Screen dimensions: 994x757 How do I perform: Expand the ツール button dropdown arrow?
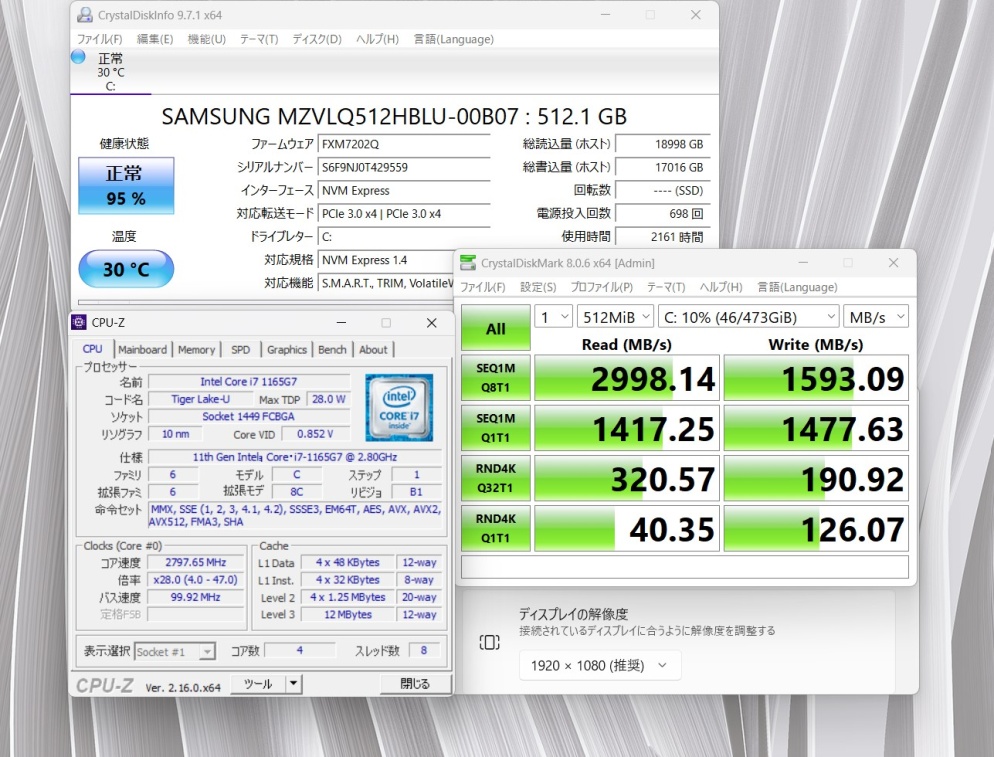click(x=294, y=684)
